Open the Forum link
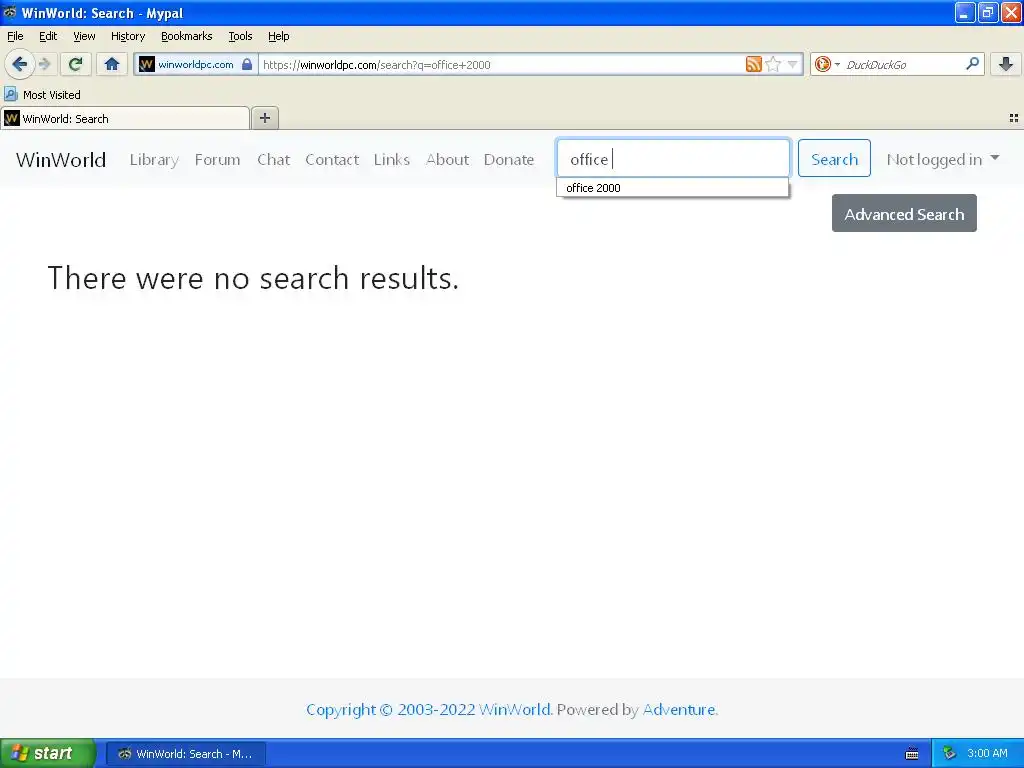The image size is (1024, 768). pyautogui.click(x=217, y=159)
